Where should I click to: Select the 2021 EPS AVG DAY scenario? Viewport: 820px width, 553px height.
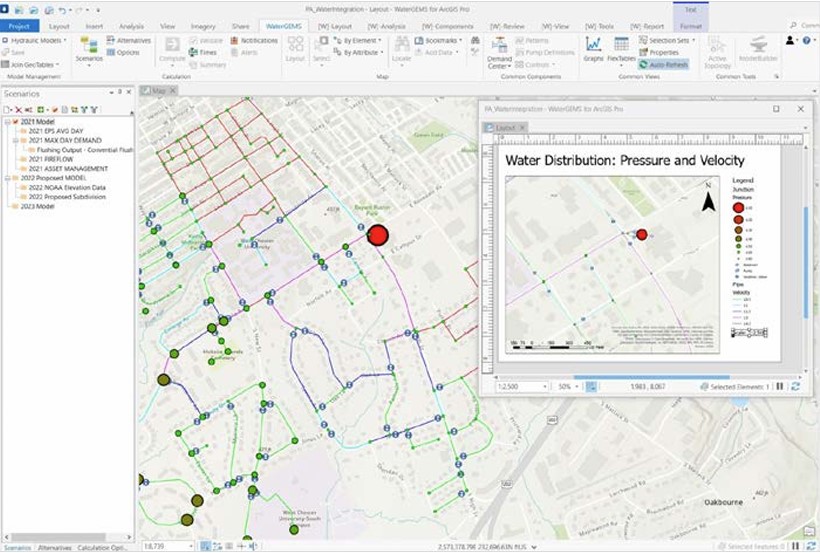click(x=56, y=131)
